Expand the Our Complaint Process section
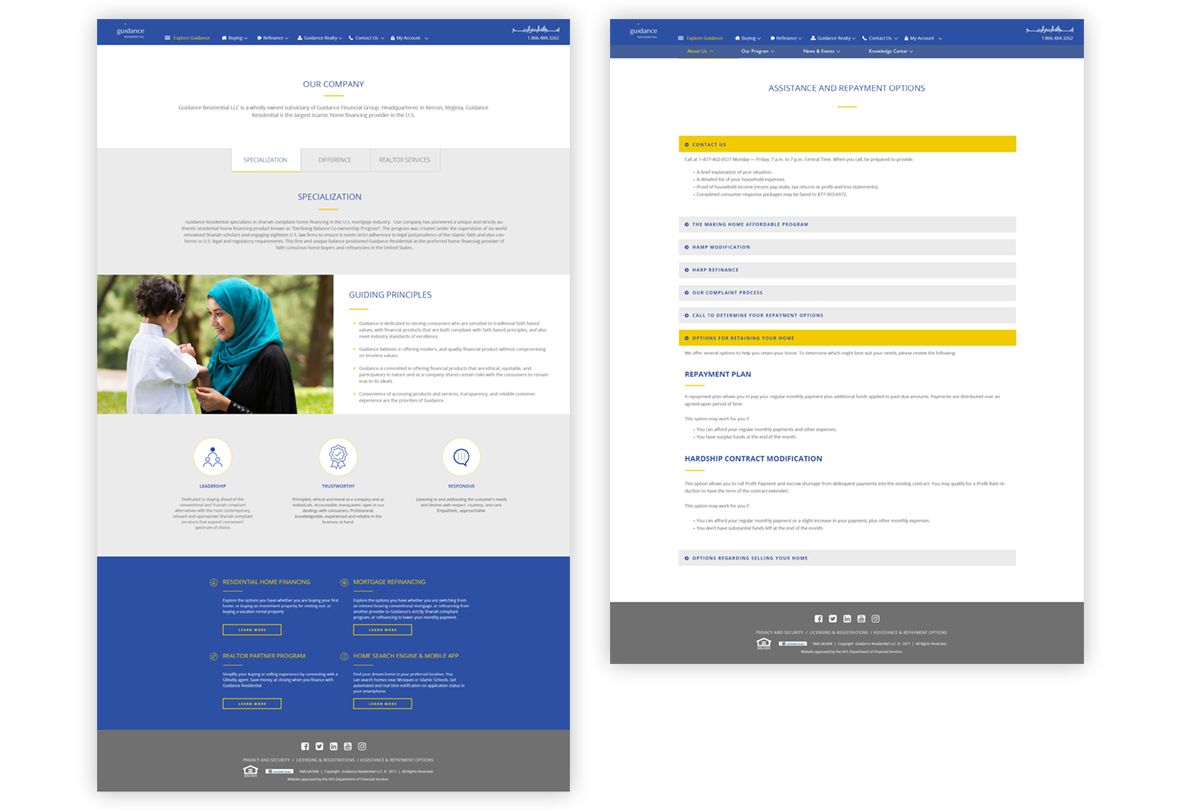Screen dimensions: 1200x810 pyautogui.click(x=847, y=293)
